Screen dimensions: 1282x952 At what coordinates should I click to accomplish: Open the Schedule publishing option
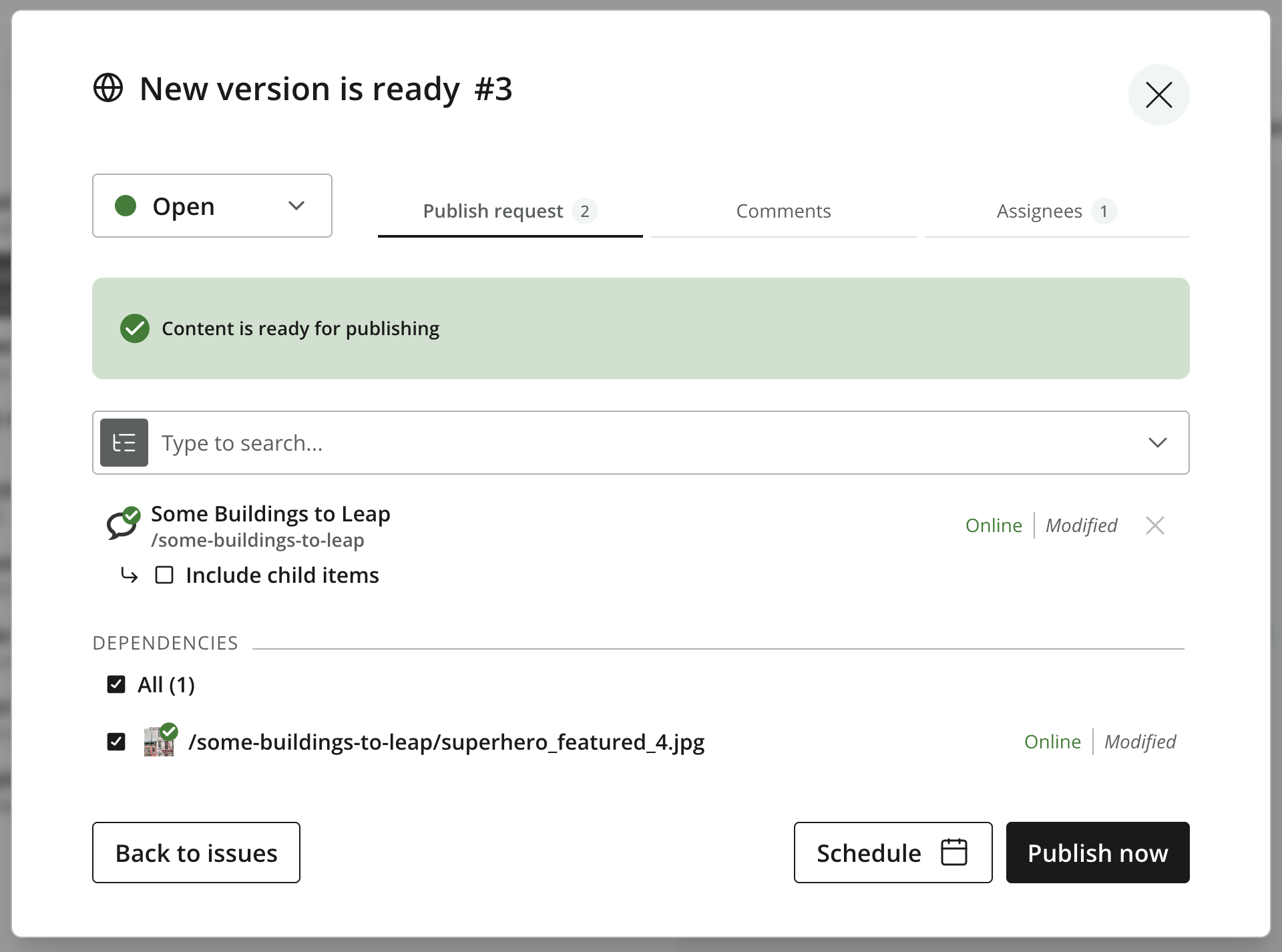(893, 853)
